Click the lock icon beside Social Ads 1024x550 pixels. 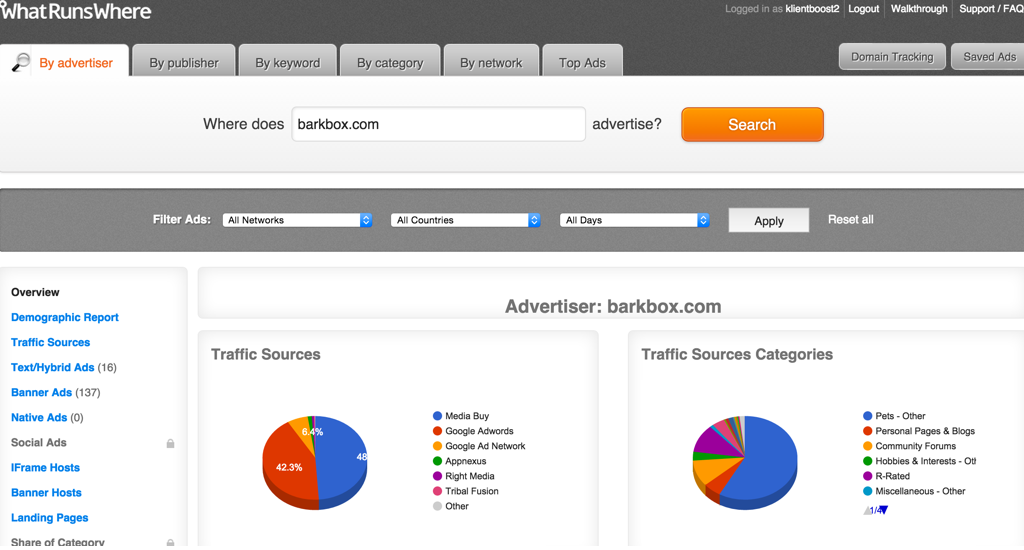point(170,444)
